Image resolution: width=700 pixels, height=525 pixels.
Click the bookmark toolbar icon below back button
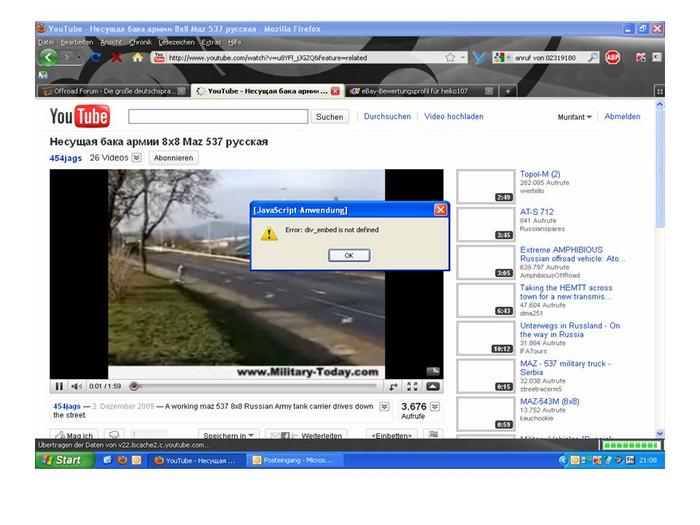coord(43,75)
